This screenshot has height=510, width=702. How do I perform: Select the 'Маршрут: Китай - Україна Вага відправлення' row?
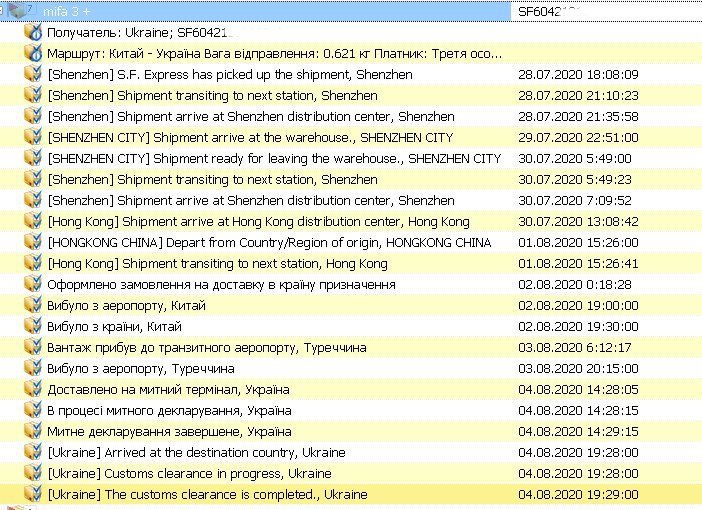pos(274,54)
